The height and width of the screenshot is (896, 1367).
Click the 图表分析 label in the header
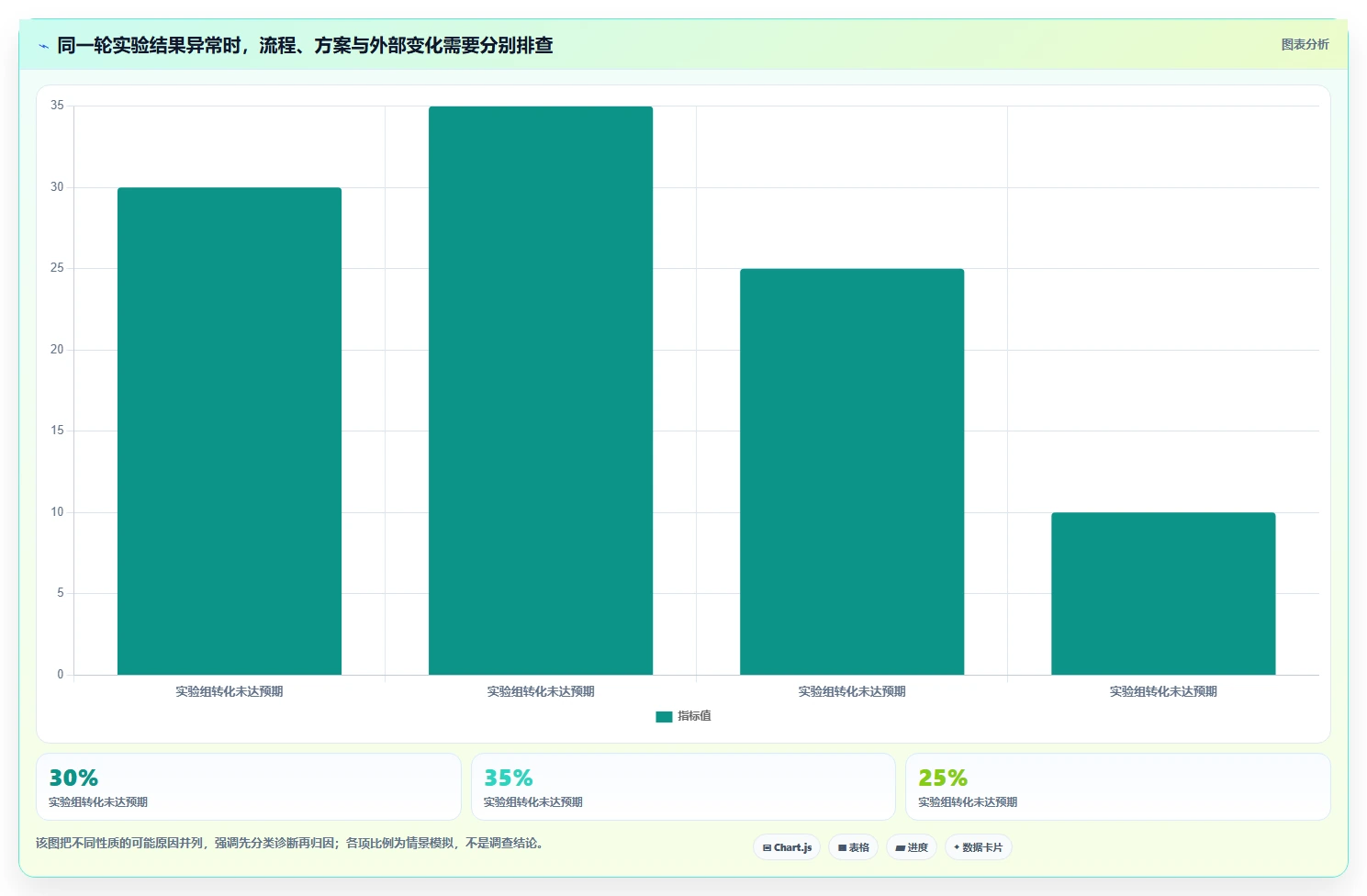pos(1305,44)
